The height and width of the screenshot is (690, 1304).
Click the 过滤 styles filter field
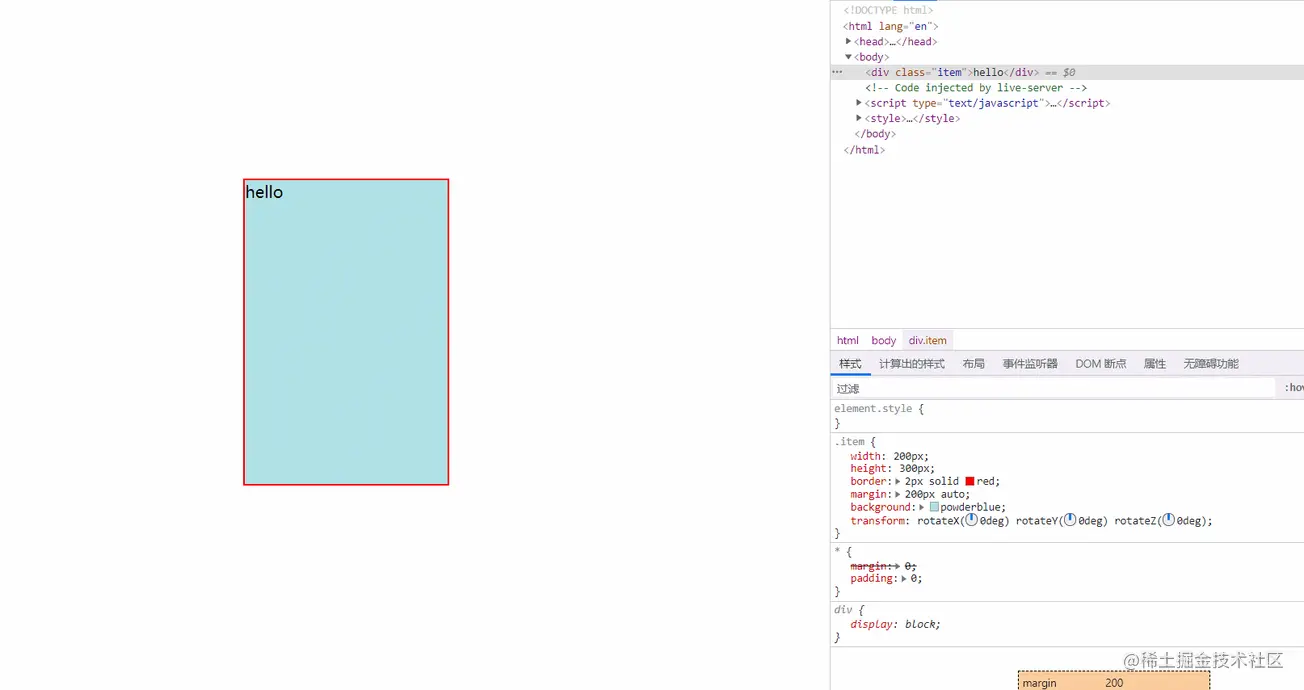point(1053,388)
